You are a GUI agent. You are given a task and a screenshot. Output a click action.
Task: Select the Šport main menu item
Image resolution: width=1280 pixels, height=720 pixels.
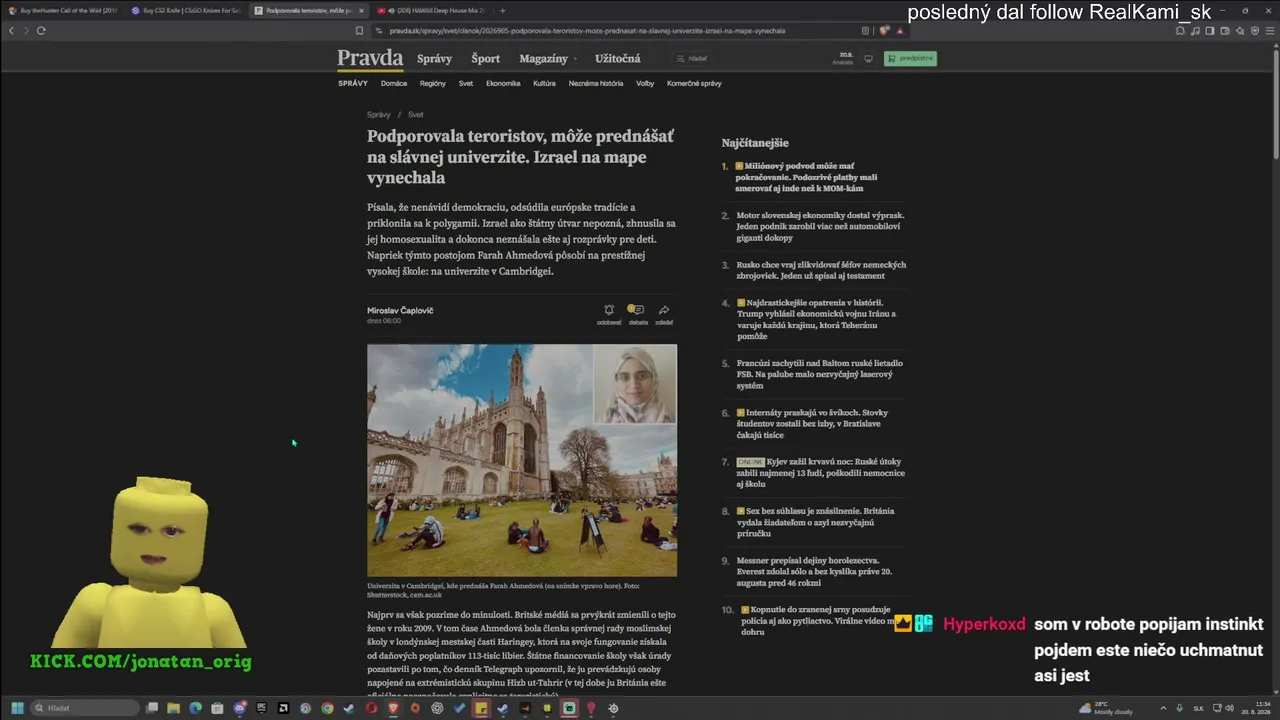[x=486, y=59]
